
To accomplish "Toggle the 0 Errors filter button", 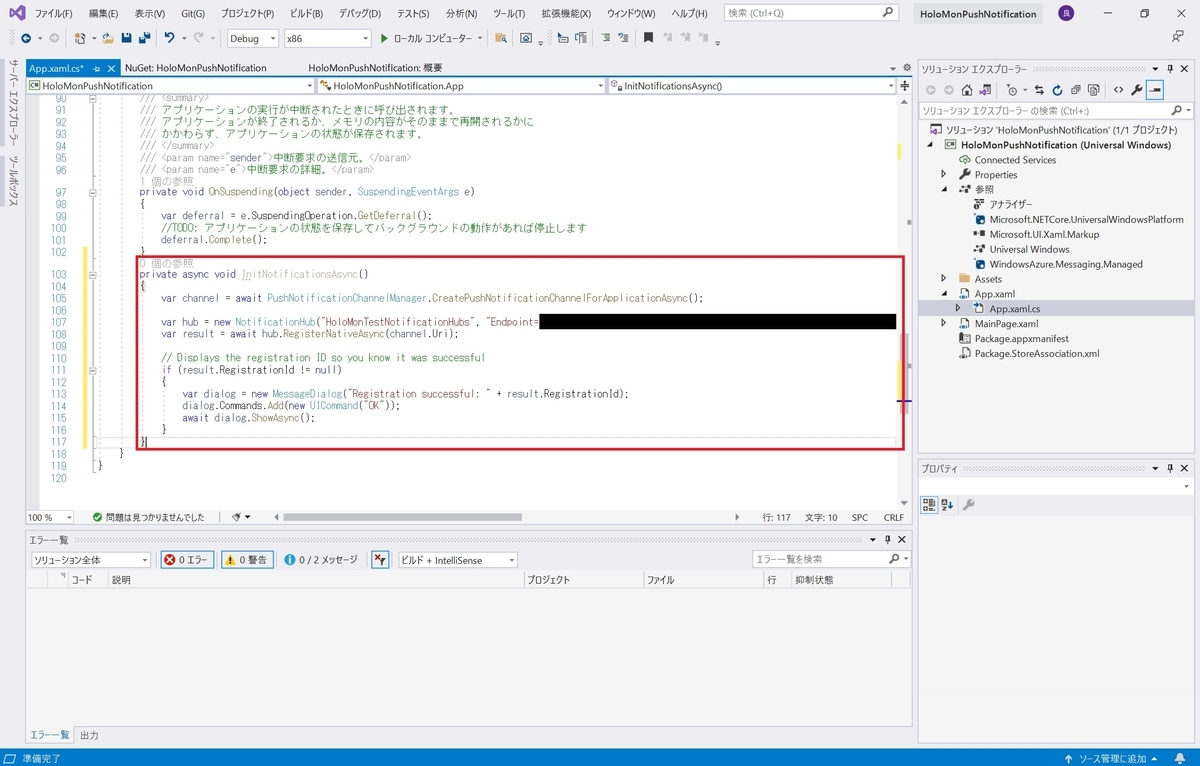I will 187,560.
